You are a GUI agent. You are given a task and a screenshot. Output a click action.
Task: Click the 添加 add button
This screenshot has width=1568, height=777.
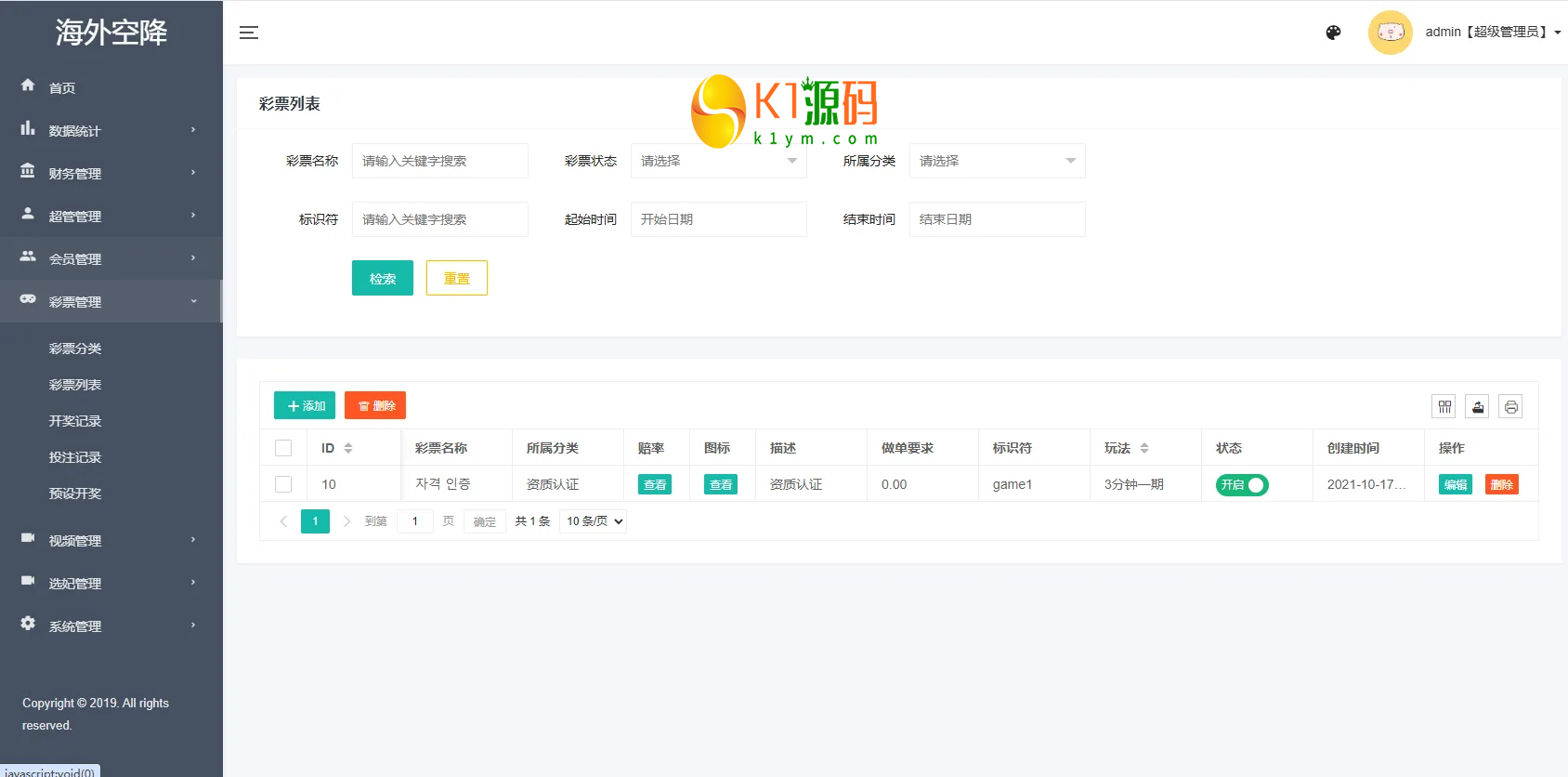coord(305,405)
